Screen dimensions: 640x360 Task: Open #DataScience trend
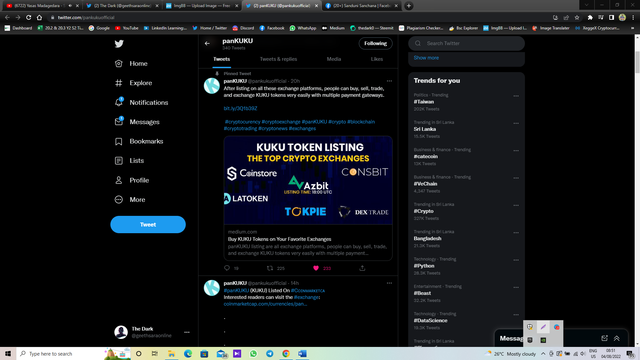click(430, 320)
